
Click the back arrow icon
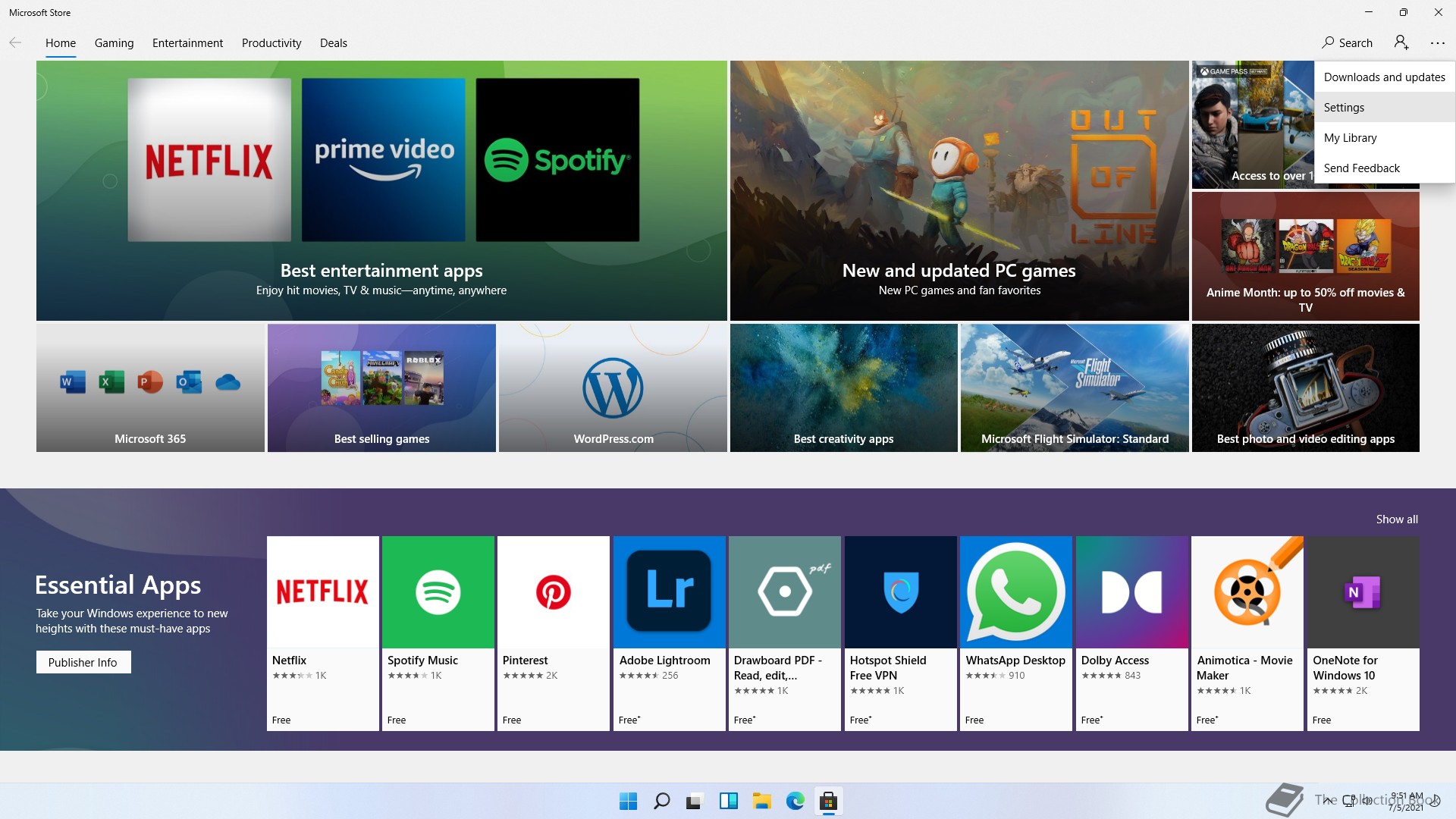(x=15, y=42)
